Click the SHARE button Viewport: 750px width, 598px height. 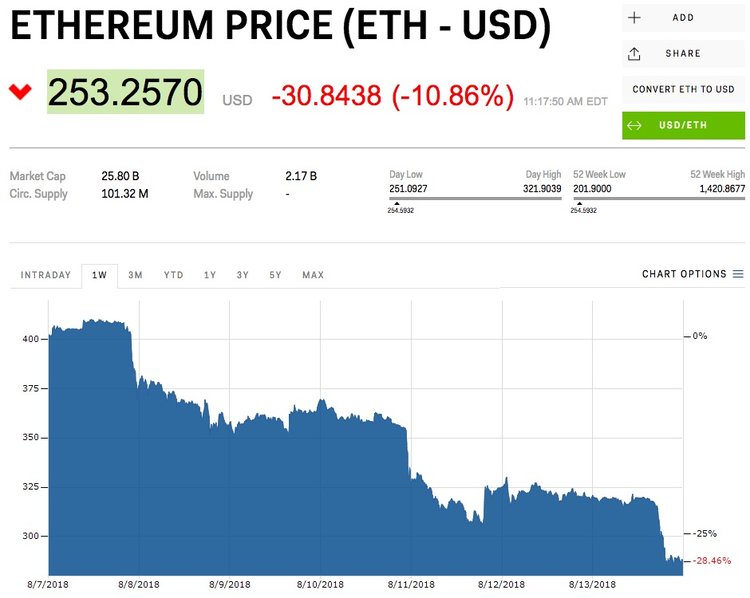coord(684,54)
